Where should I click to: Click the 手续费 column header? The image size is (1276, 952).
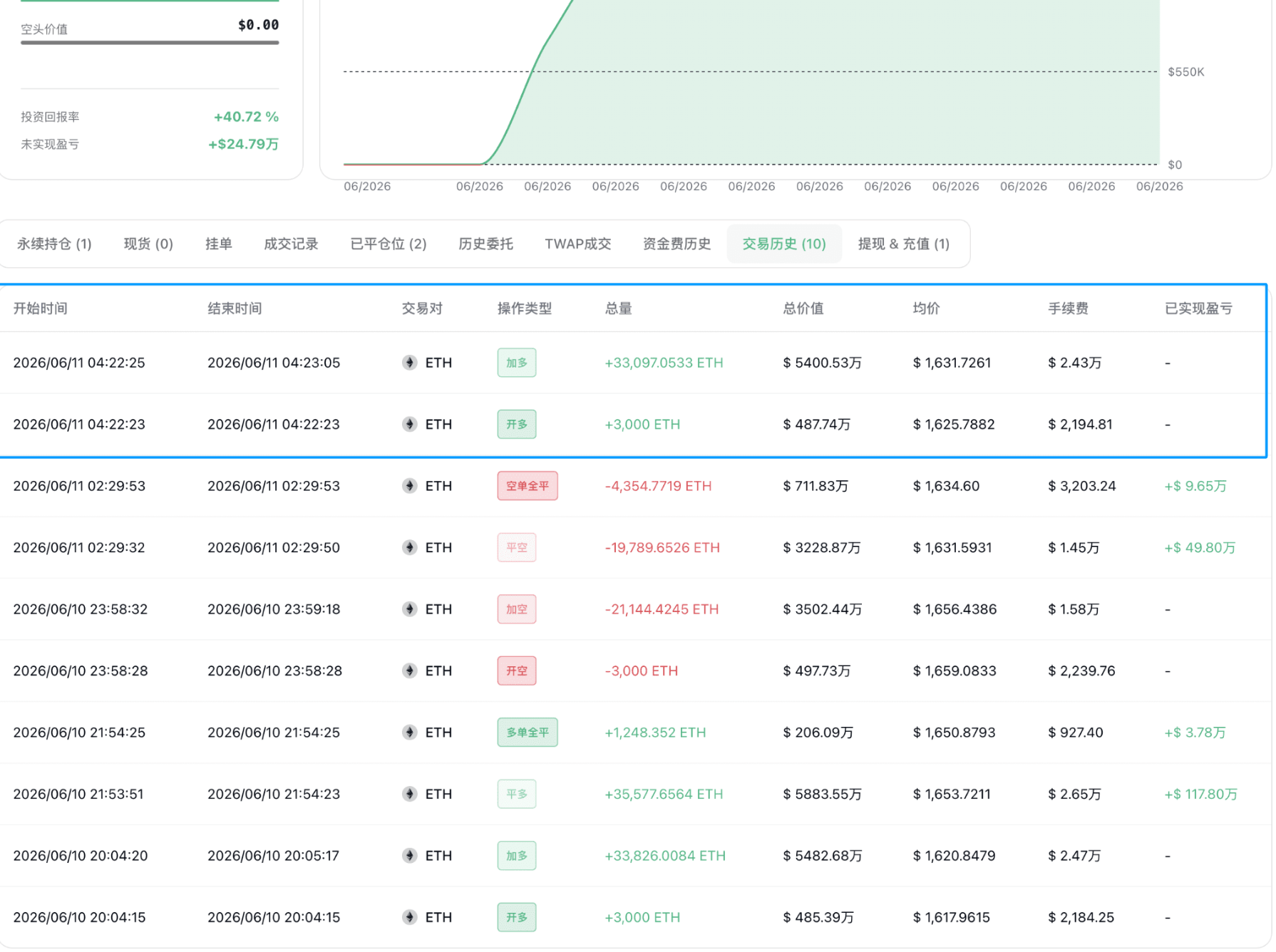tap(1068, 309)
